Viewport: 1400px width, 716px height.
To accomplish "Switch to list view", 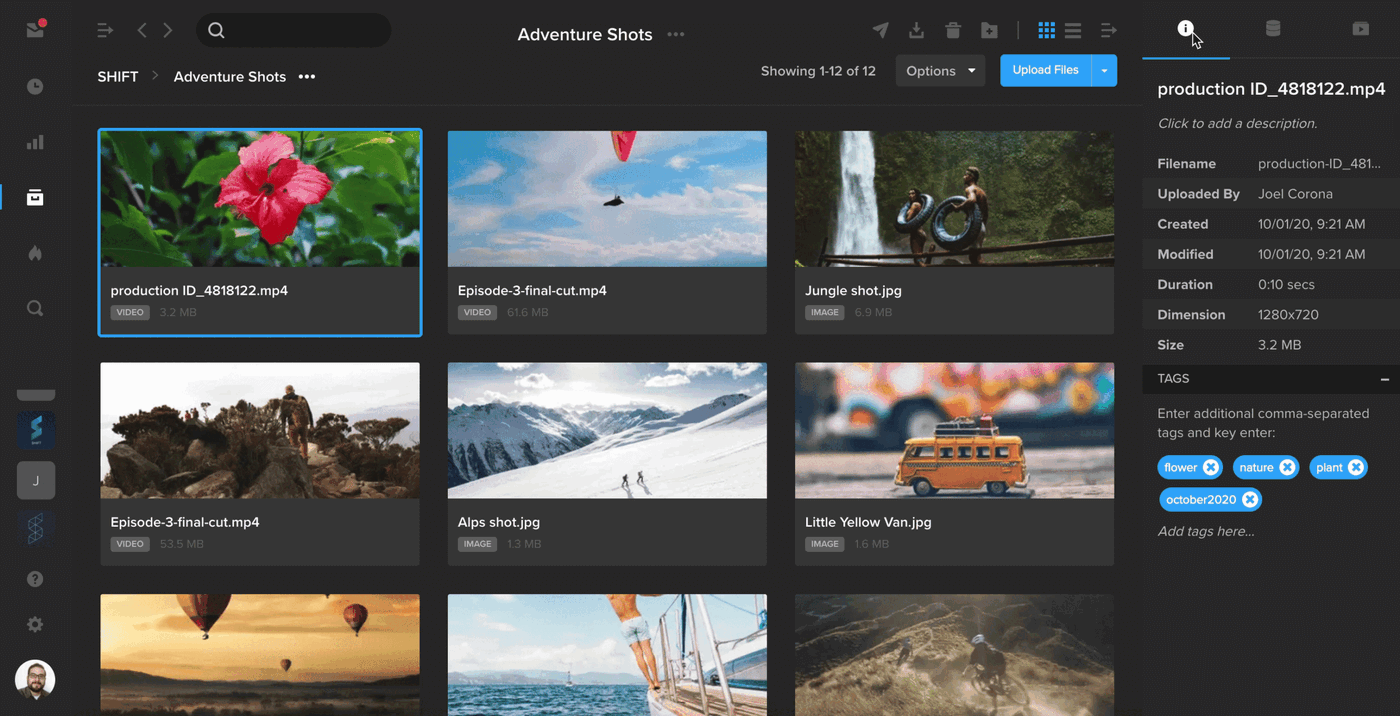I will pyautogui.click(x=1073, y=31).
